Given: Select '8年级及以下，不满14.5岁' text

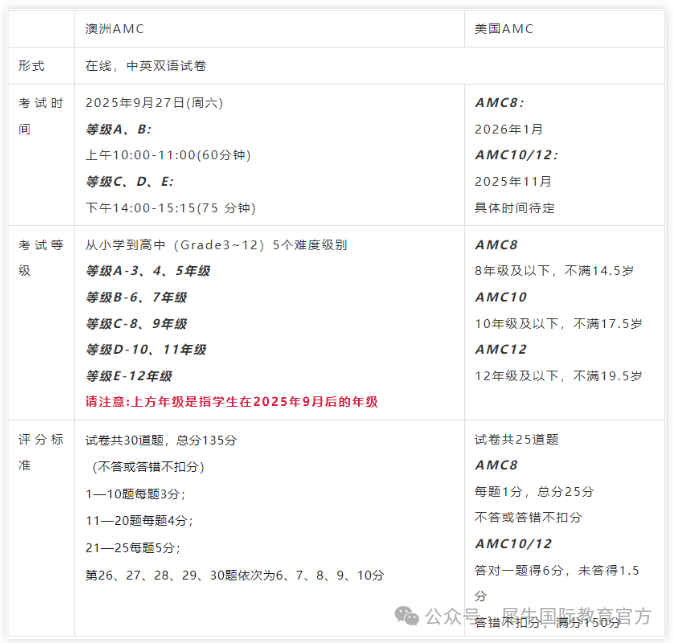Looking at the screenshot, I should tap(554, 271).
